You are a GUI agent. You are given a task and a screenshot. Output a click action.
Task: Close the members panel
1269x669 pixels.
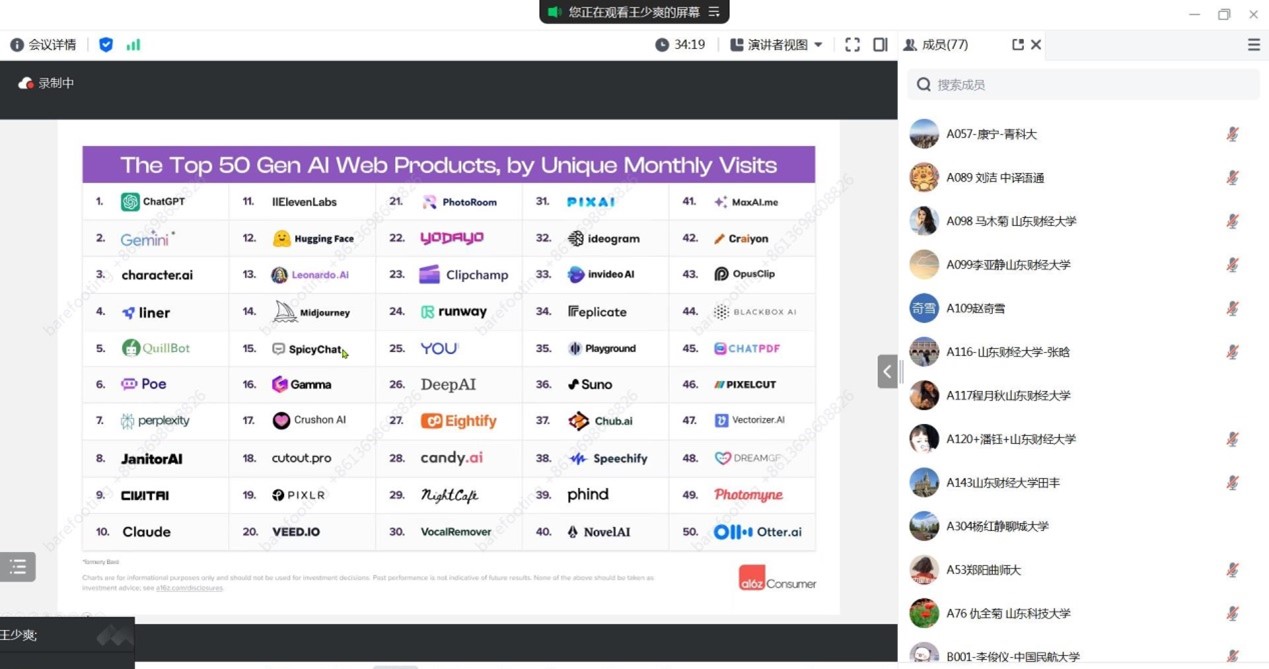1036,45
